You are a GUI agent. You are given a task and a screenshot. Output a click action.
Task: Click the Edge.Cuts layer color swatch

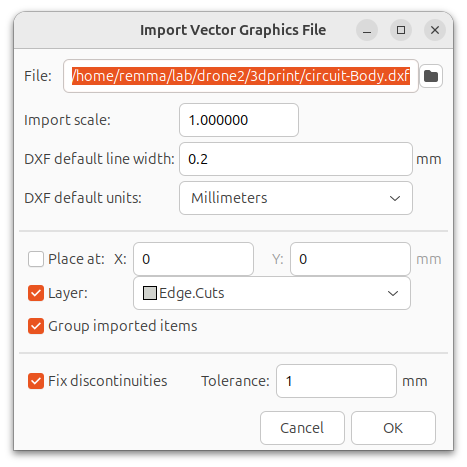click(150, 293)
